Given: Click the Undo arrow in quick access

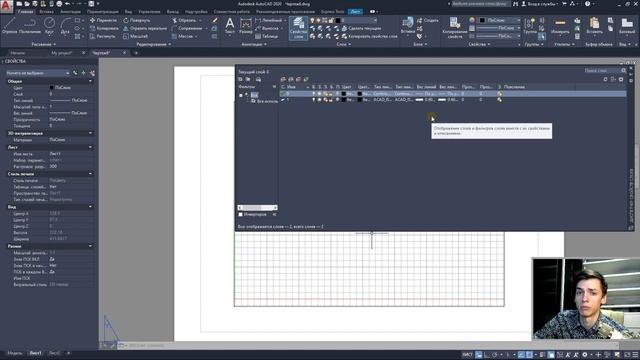Looking at the screenshot, I should pyautogui.click(x=68, y=4).
